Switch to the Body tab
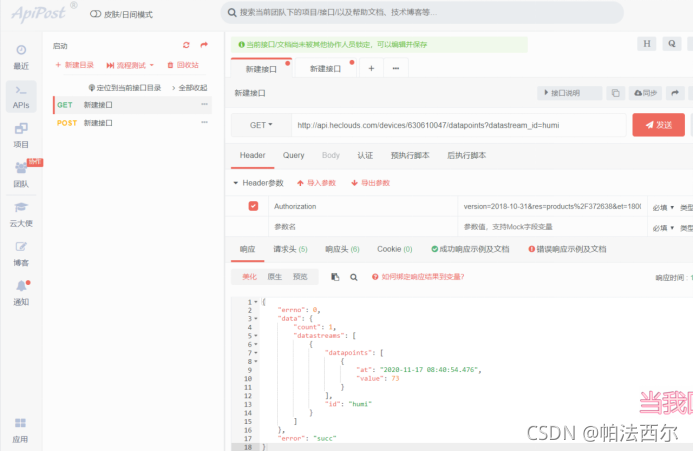 tap(331, 155)
